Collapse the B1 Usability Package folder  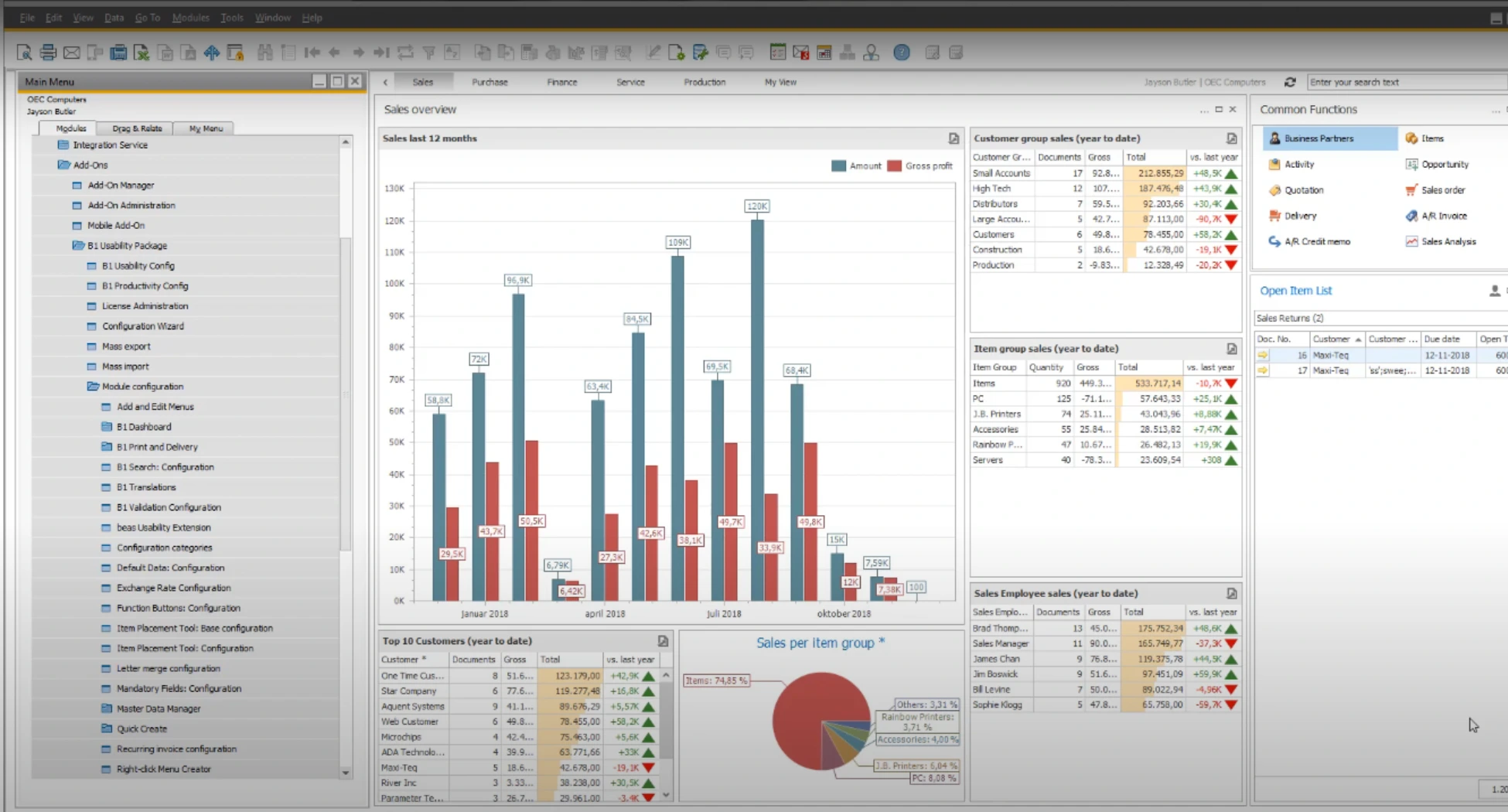tap(78, 246)
